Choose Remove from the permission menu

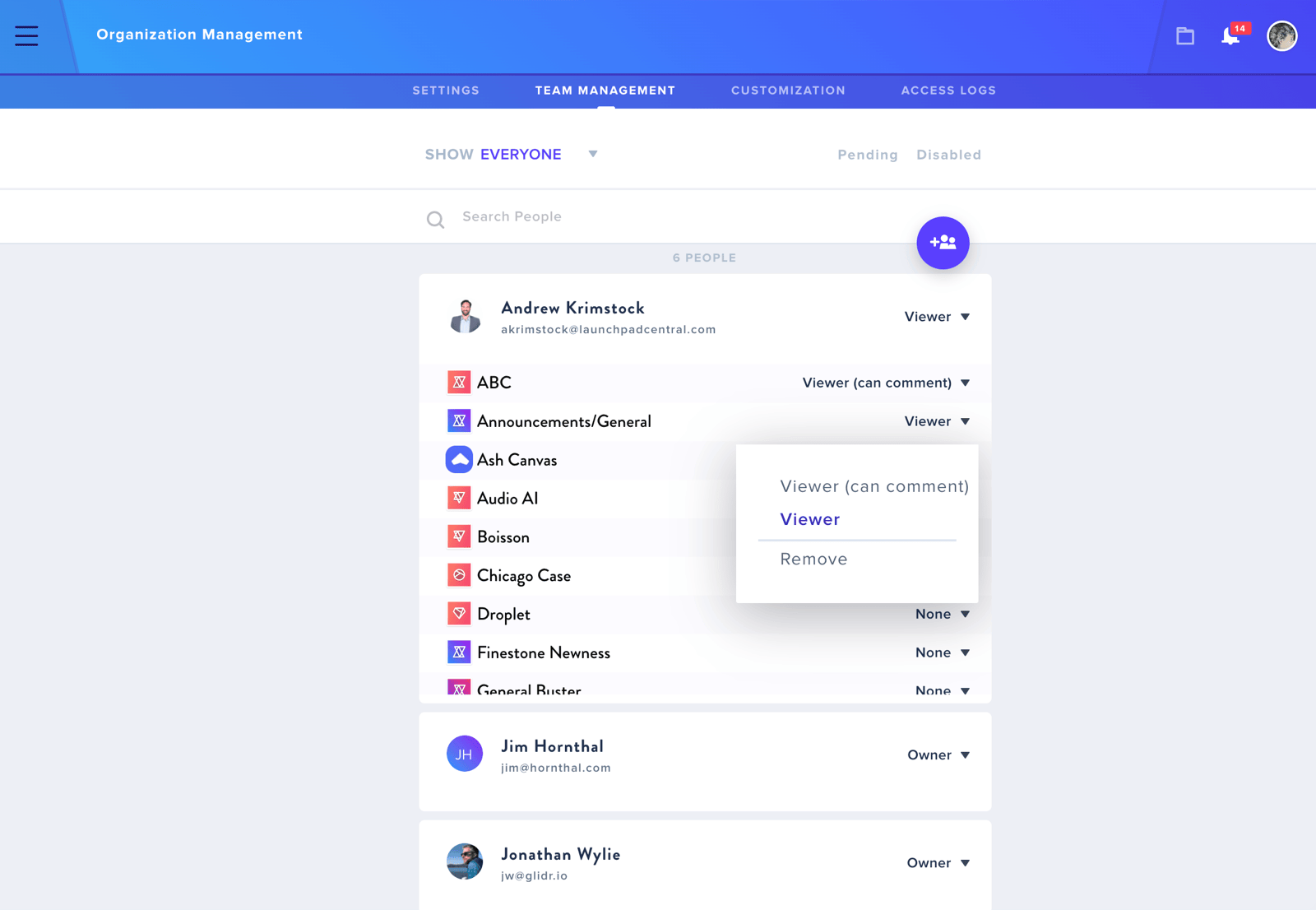pyautogui.click(x=813, y=559)
